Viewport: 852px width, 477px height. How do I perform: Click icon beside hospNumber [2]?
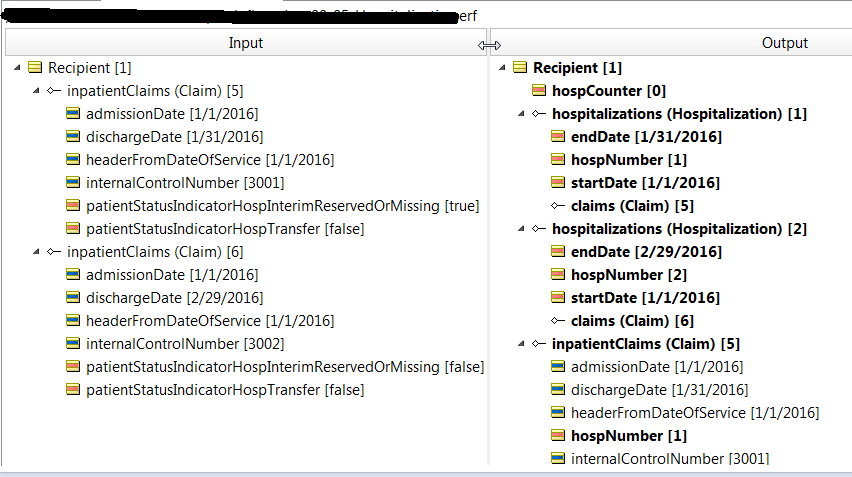tap(558, 274)
